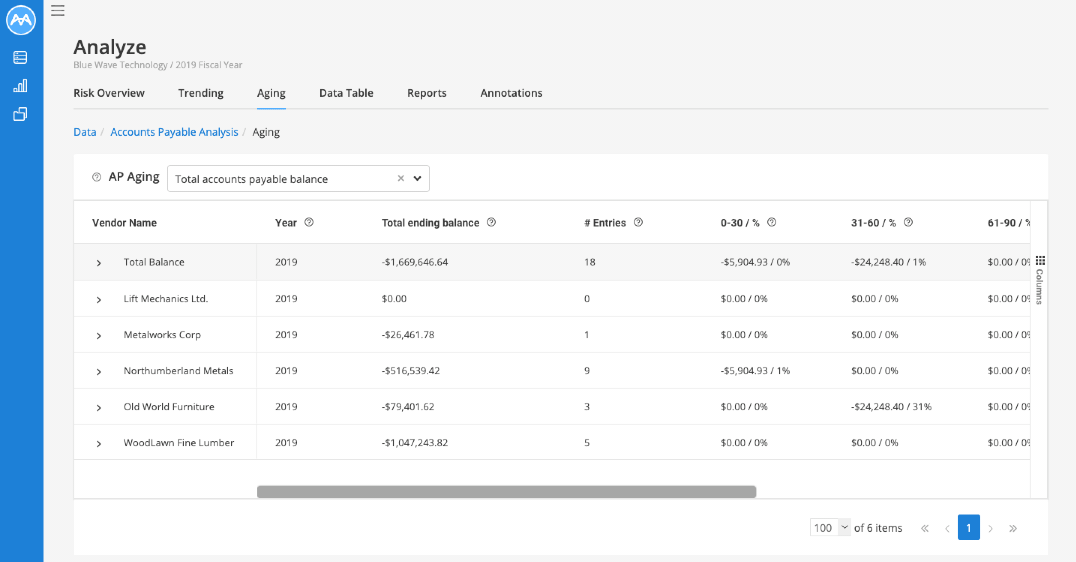Sort by the 31-60 / % column header
Image resolution: width=1076 pixels, height=562 pixels.
(x=874, y=223)
